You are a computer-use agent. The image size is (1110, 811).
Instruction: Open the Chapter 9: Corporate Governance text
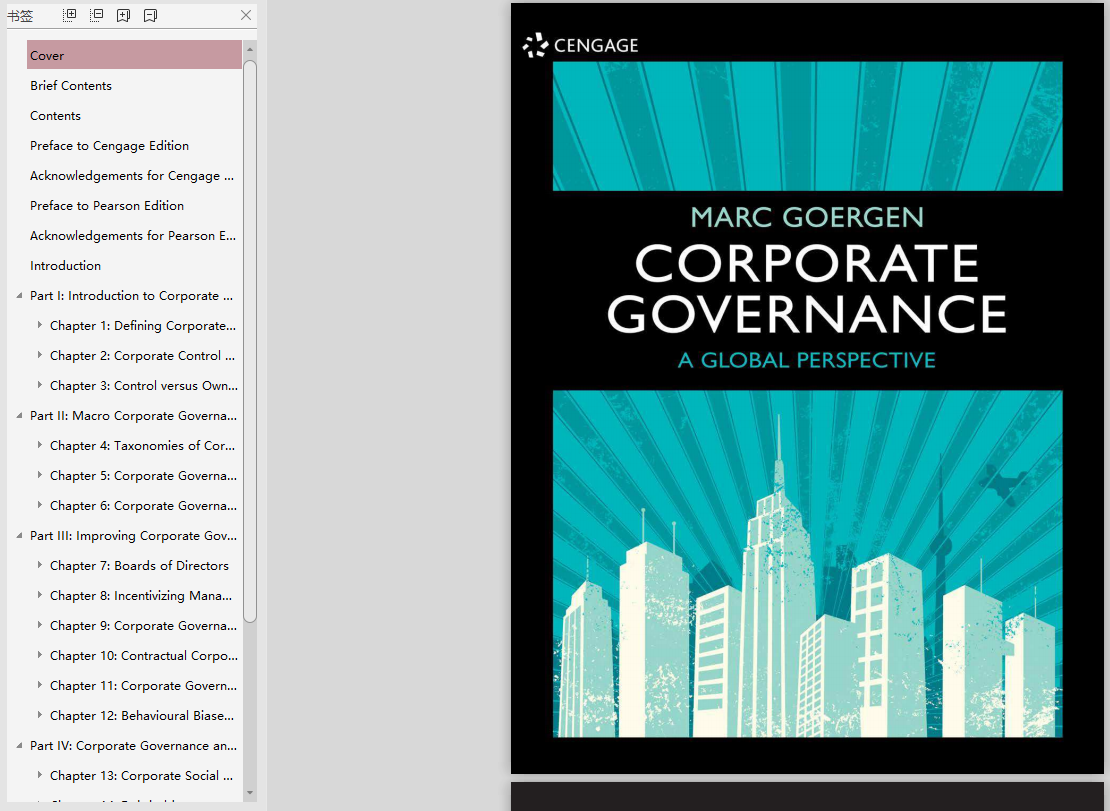(143, 626)
